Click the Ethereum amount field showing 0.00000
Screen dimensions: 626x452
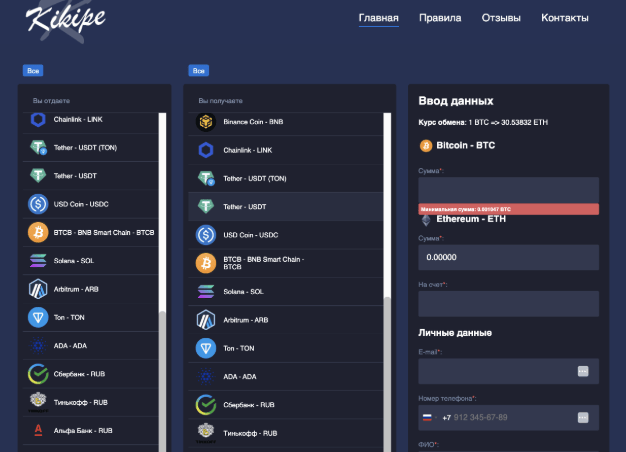pyautogui.click(x=508, y=257)
